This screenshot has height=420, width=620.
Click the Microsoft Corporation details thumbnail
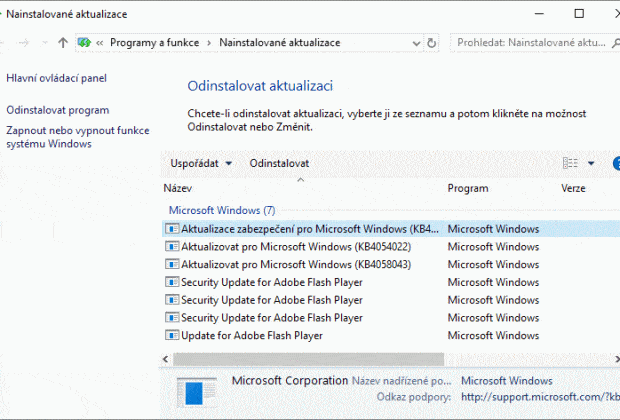197,392
